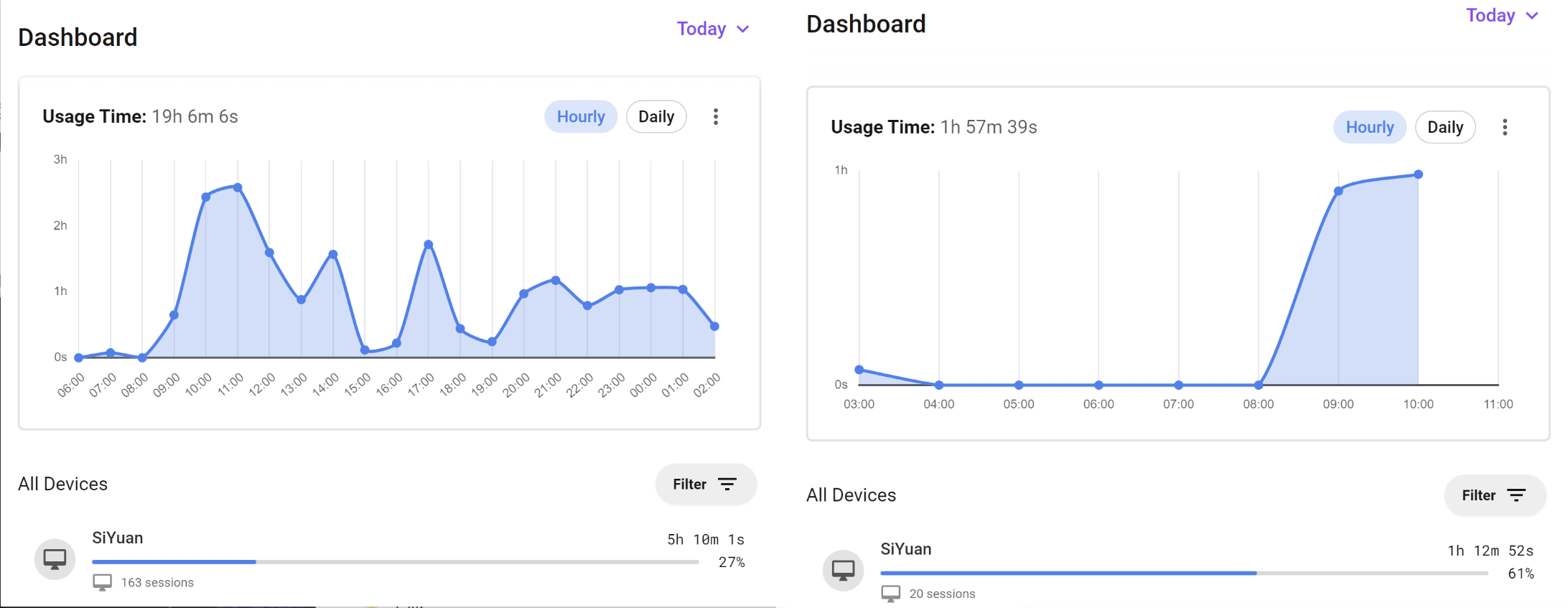Image resolution: width=1568 pixels, height=608 pixels.
Task: Click the monitor icon beside 20 sessions
Action: tap(891, 594)
